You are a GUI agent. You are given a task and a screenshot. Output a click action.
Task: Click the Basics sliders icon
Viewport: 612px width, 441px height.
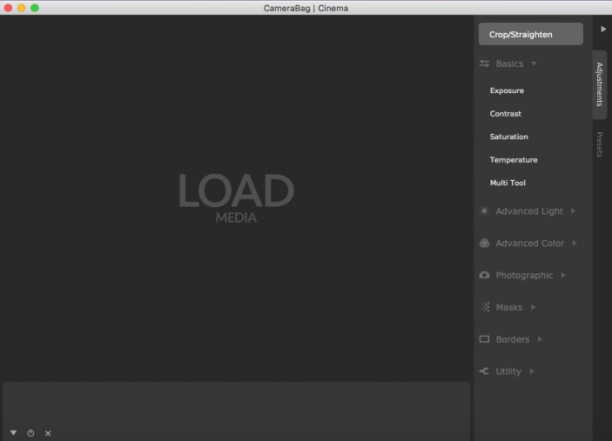click(484, 64)
